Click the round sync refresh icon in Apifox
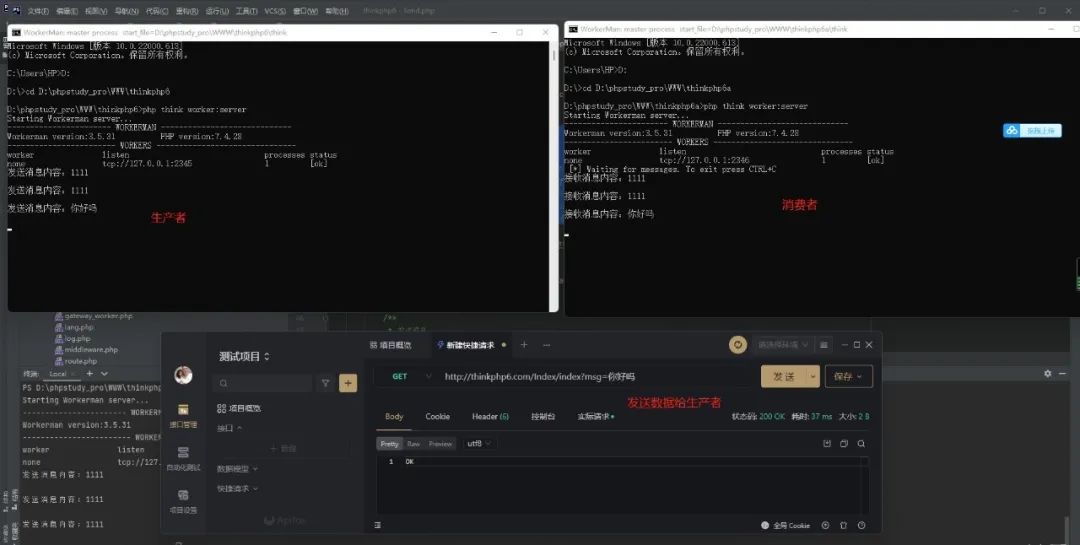Image resolution: width=1080 pixels, height=545 pixels. [x=738, y=345]
